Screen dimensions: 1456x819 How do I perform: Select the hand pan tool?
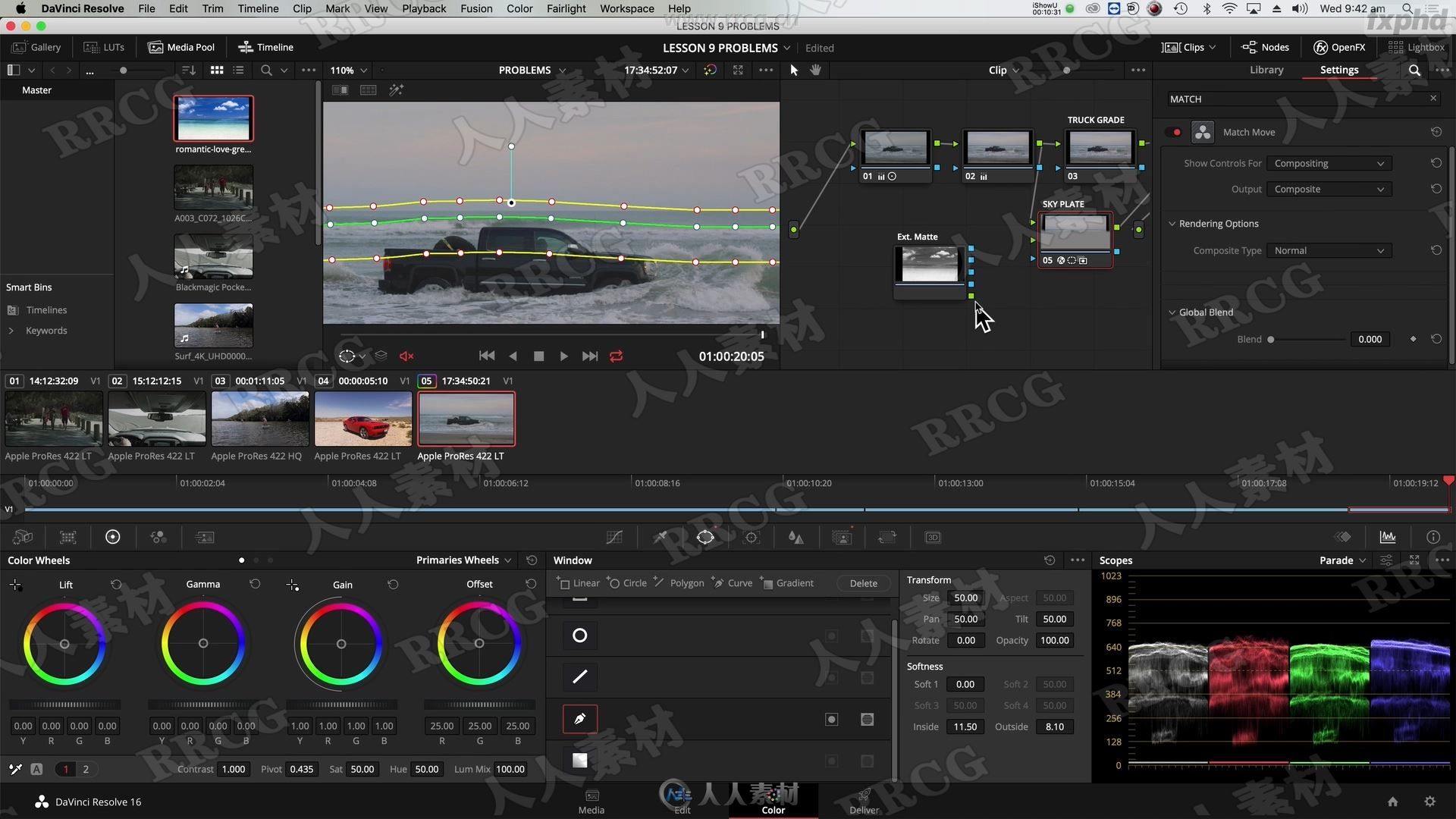pyautogui.click(x=816, y=70)
